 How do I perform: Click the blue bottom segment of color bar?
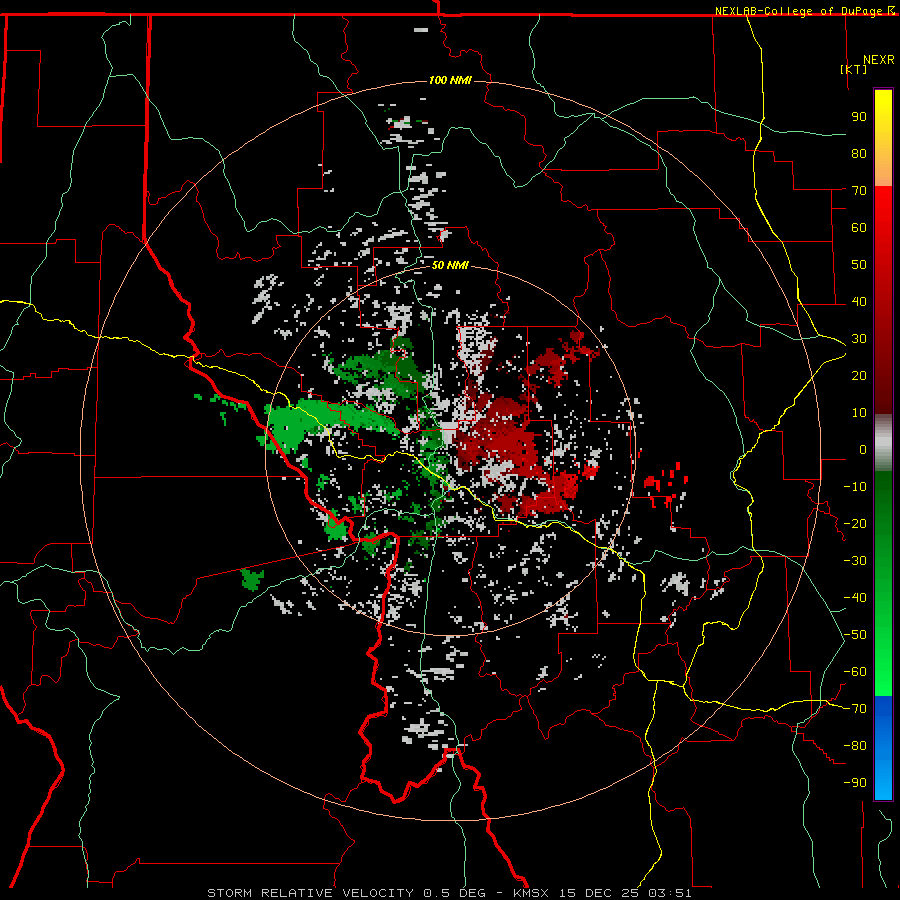pyautogui.click(x=883, y=748)
